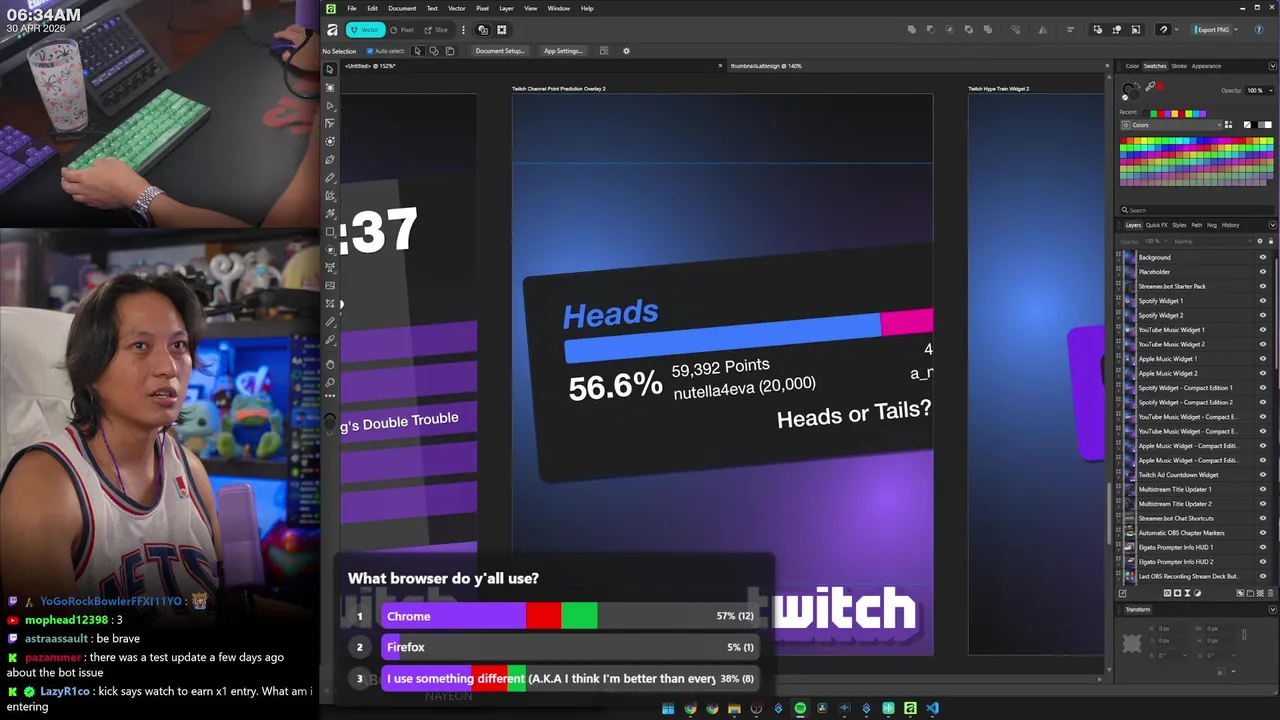Click the App Settings button
The height and width of the screenshot is (720, 1280).
563,51
